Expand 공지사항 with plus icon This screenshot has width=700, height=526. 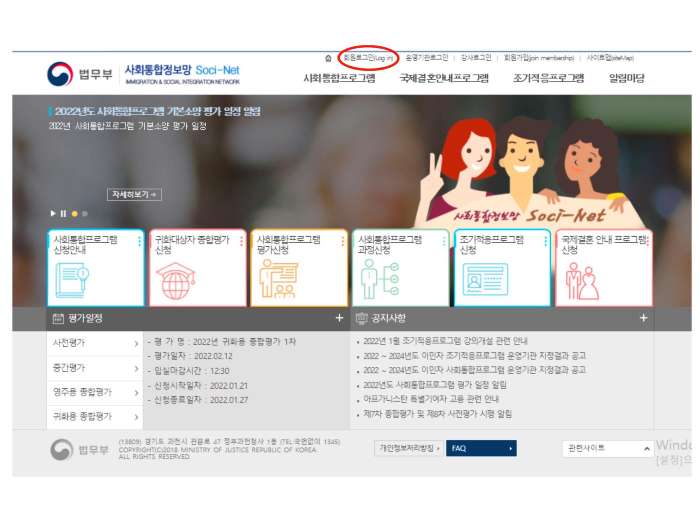(643, 318)
